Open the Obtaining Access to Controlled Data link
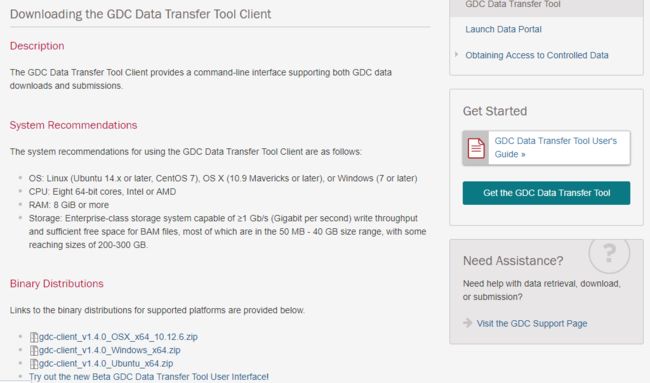Screen dimensions: 650x383 click(536, 55)
